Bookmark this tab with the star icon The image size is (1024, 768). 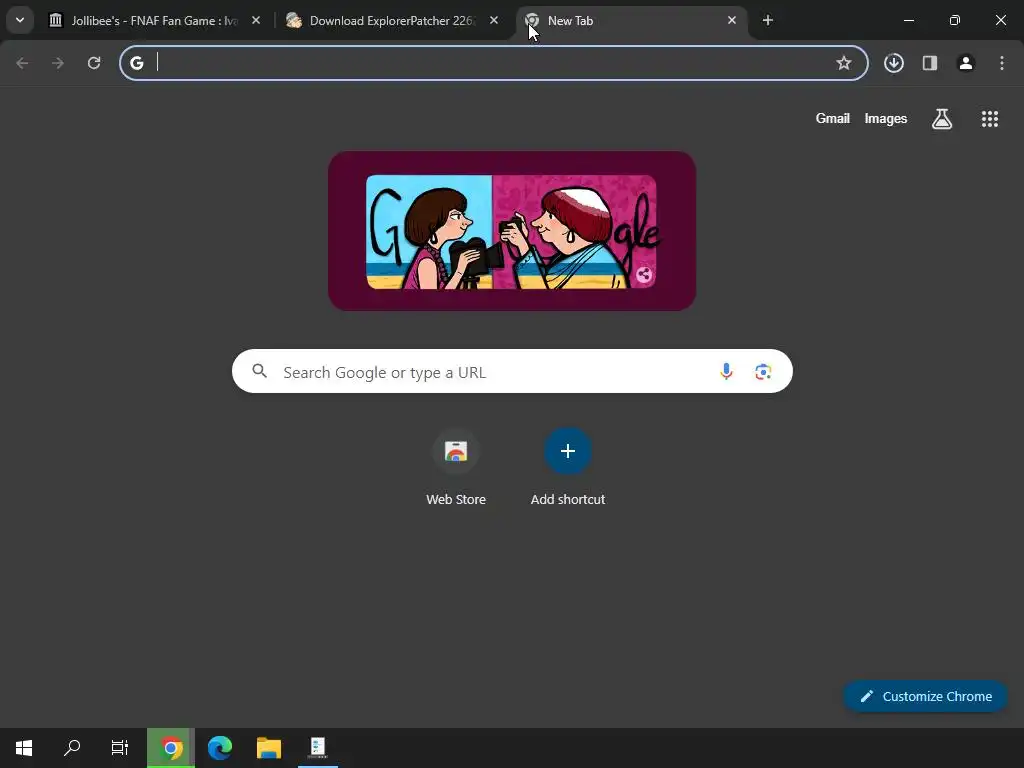[x=844, y=63]
